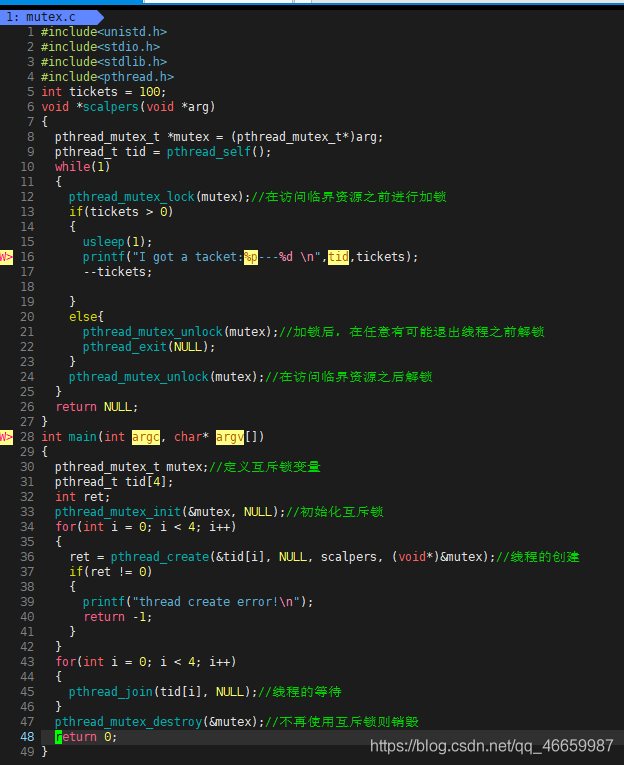Click the highlighted %p format specifier
Viewport: 624px width, 765px height.
point(251,257)
